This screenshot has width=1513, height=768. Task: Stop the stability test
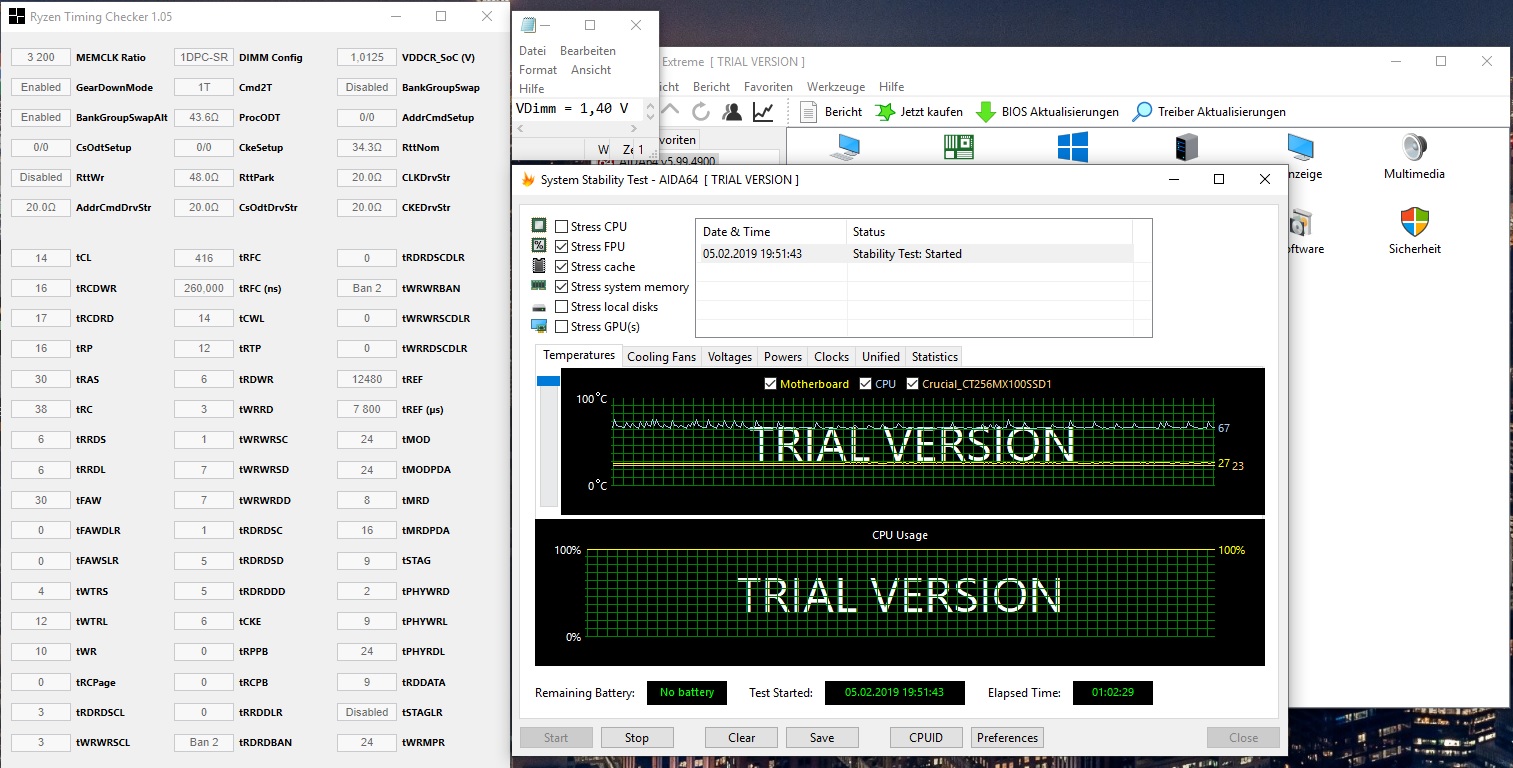[637, 738]
